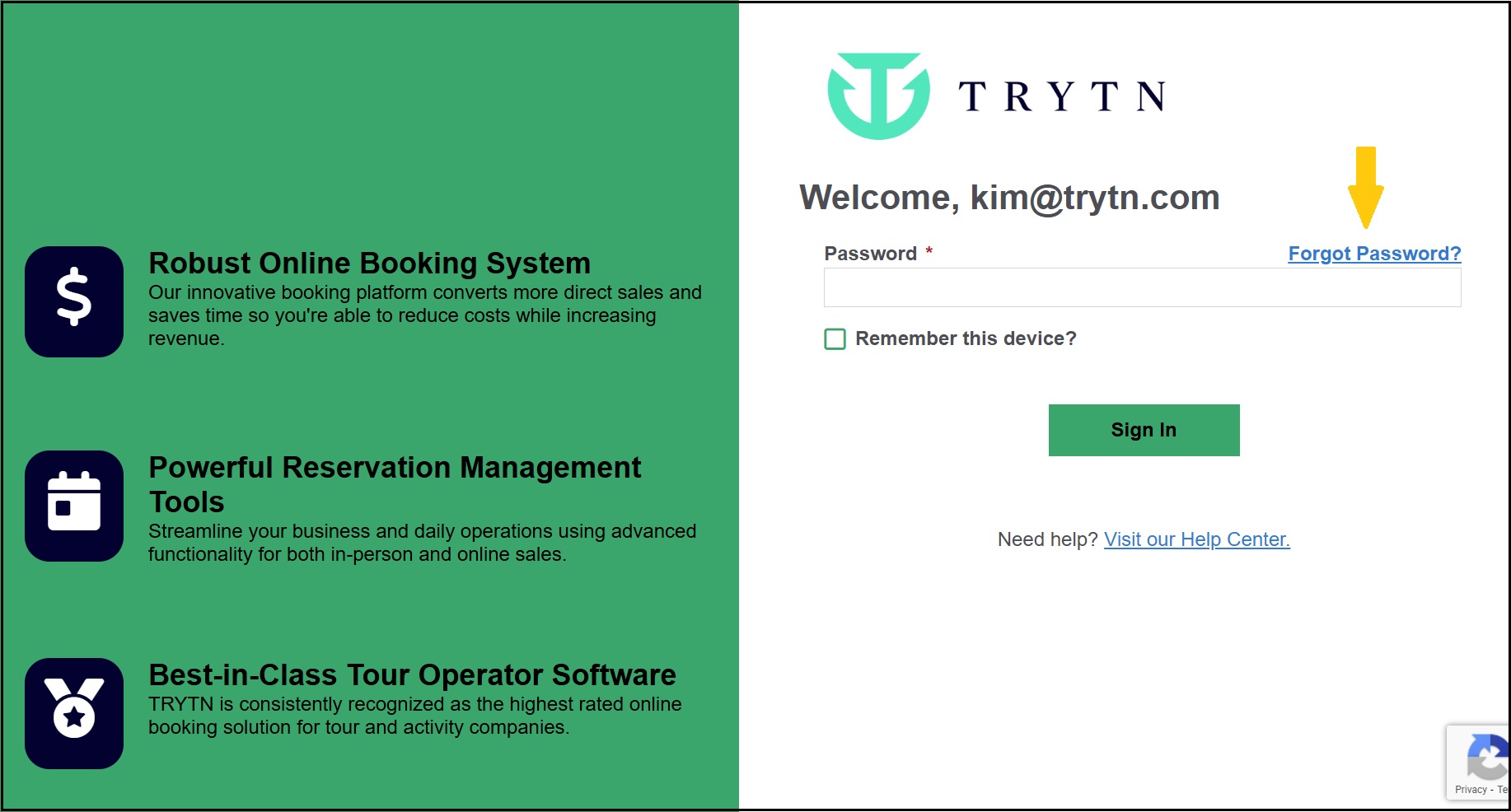This screenshot has height=812, width=1511.
Task: Click the Our innovative booking platform paragraph
Action: click(425, 315)
